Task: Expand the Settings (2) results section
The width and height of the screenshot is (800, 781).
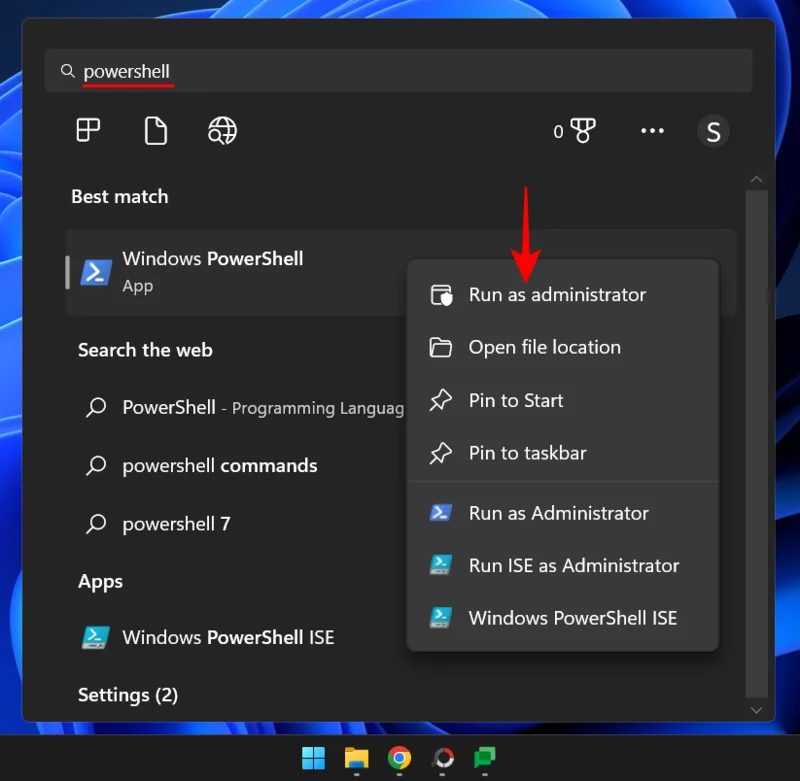Action: coord(128,694)
